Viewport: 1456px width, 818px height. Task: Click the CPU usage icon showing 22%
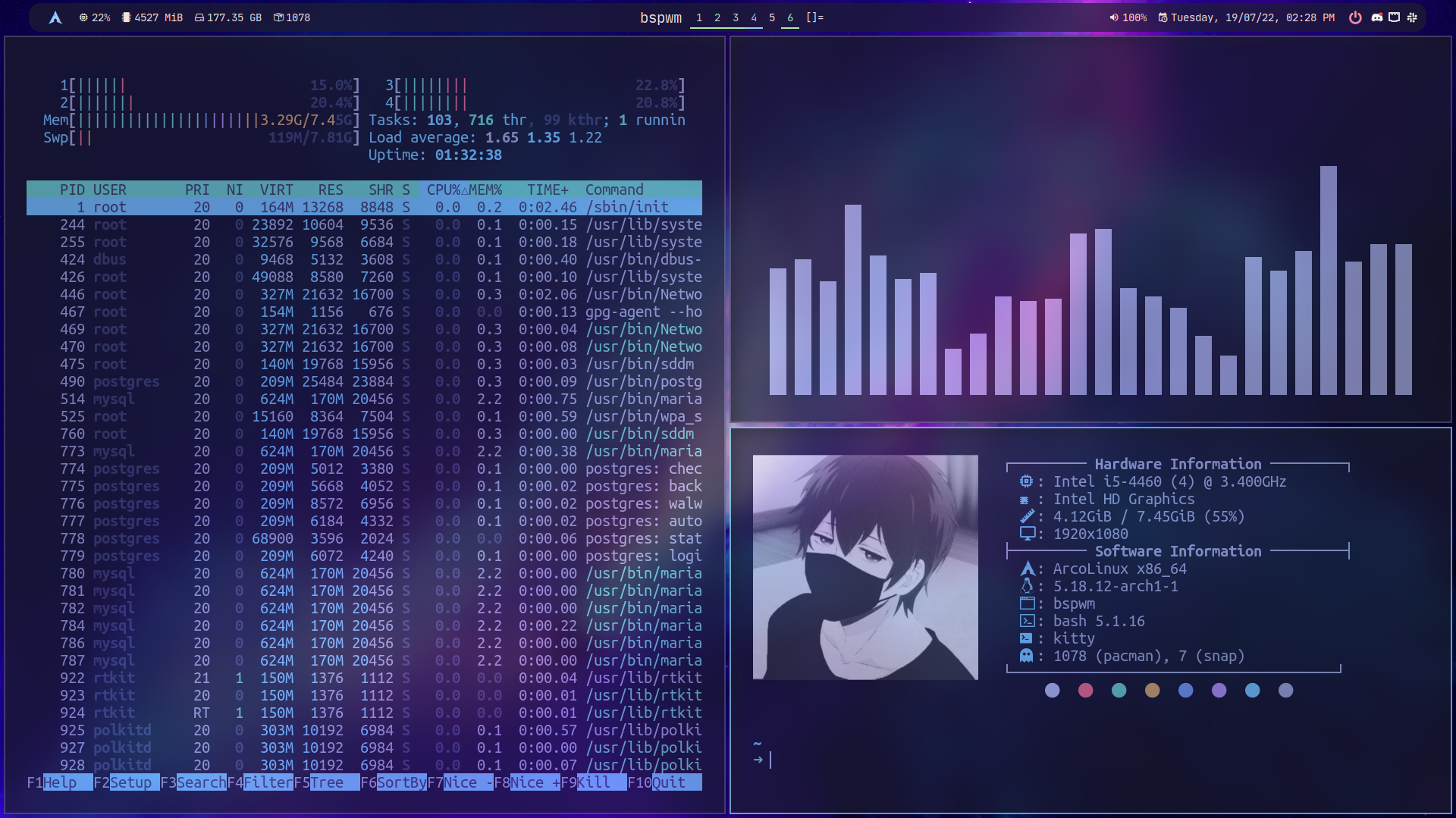click(82, 17)
